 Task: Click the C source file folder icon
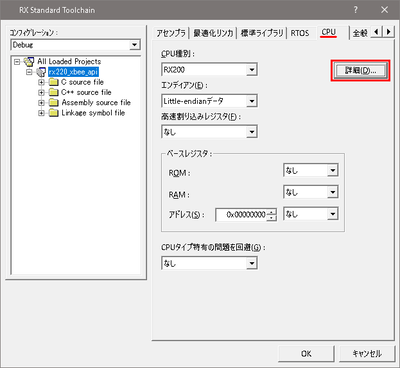click(54, 82)
